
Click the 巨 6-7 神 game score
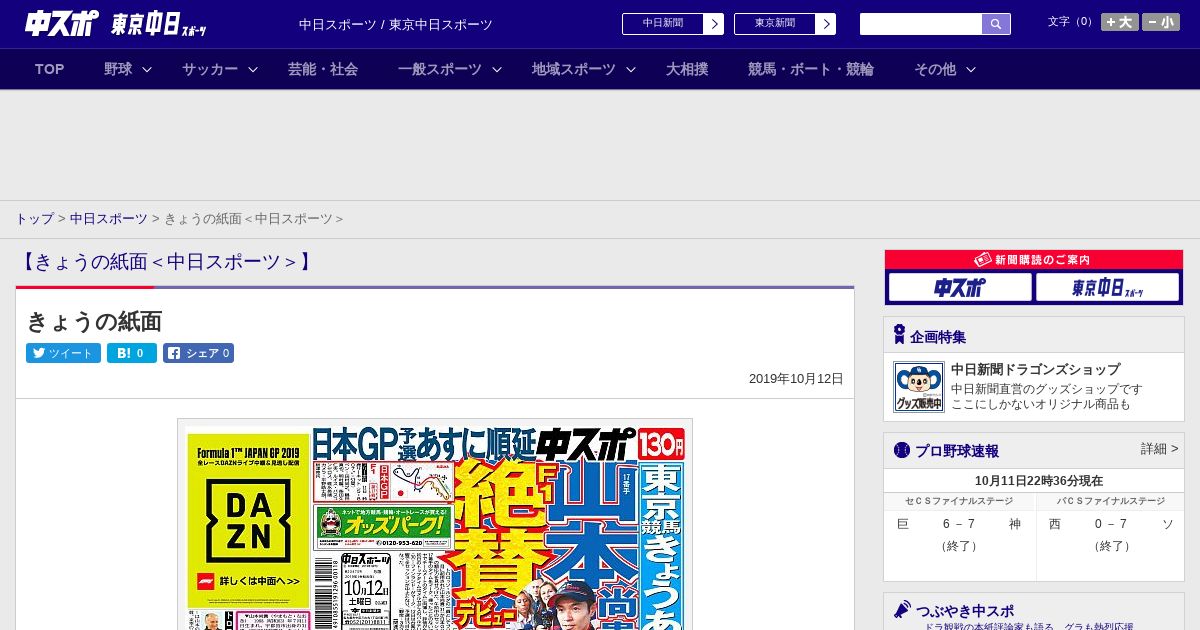point(958,524)
